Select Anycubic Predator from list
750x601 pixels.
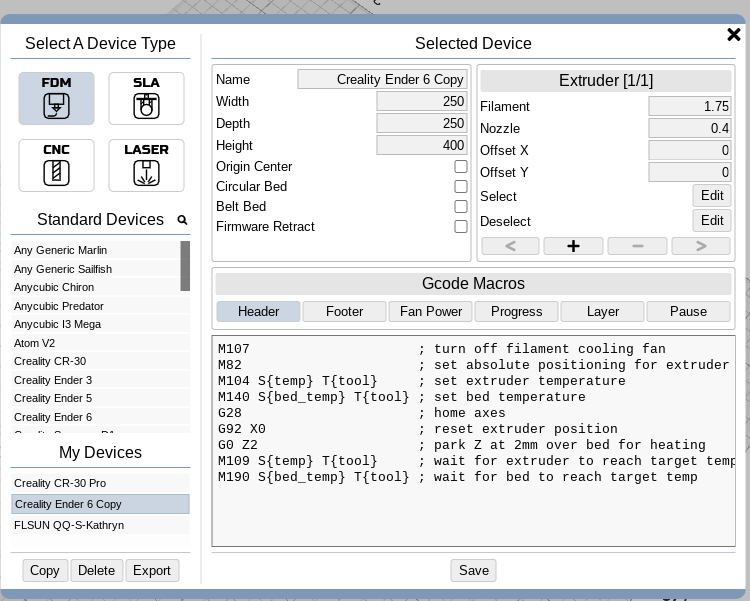click(100, 306)
